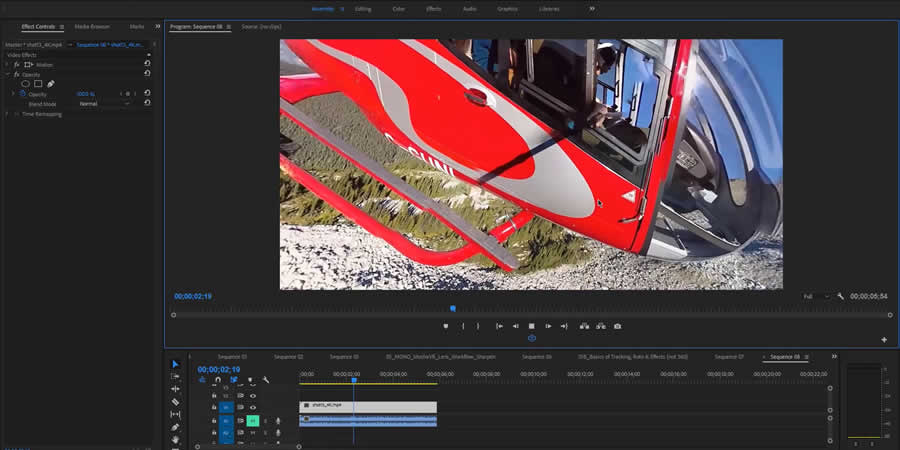This screenshot has height=450, width=900.
Task: Open the Blend Mode dropdown
Action: (x=104, y=103)
